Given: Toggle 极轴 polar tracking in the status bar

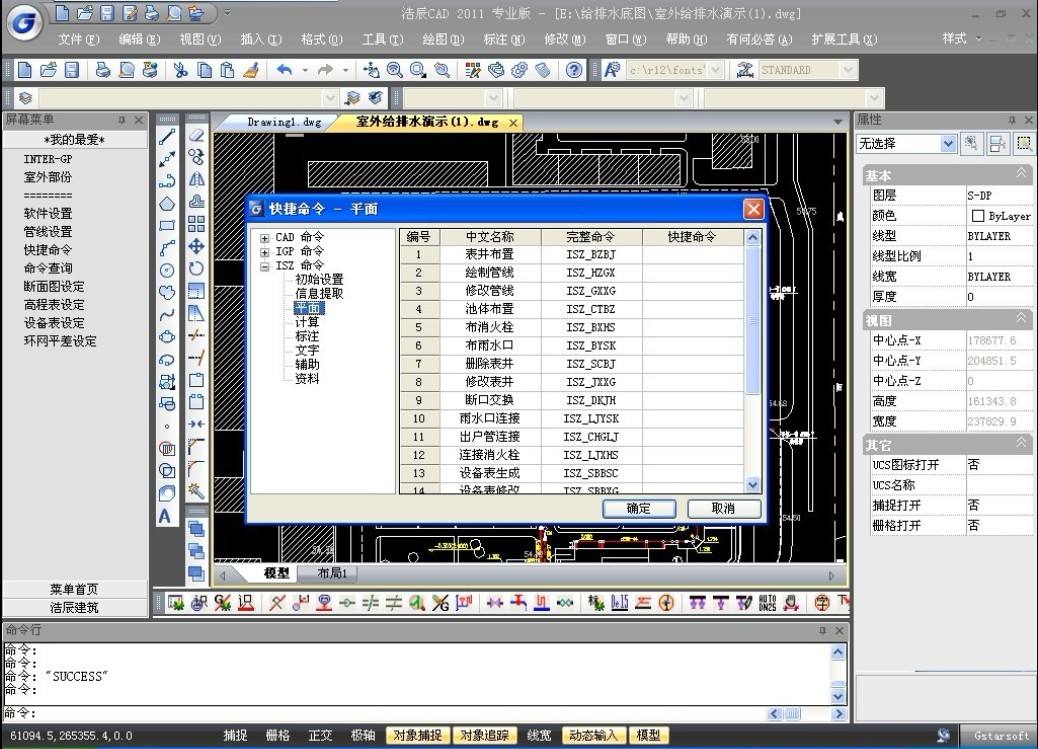Looking at the screenshot, I should (x=363, y=735).
